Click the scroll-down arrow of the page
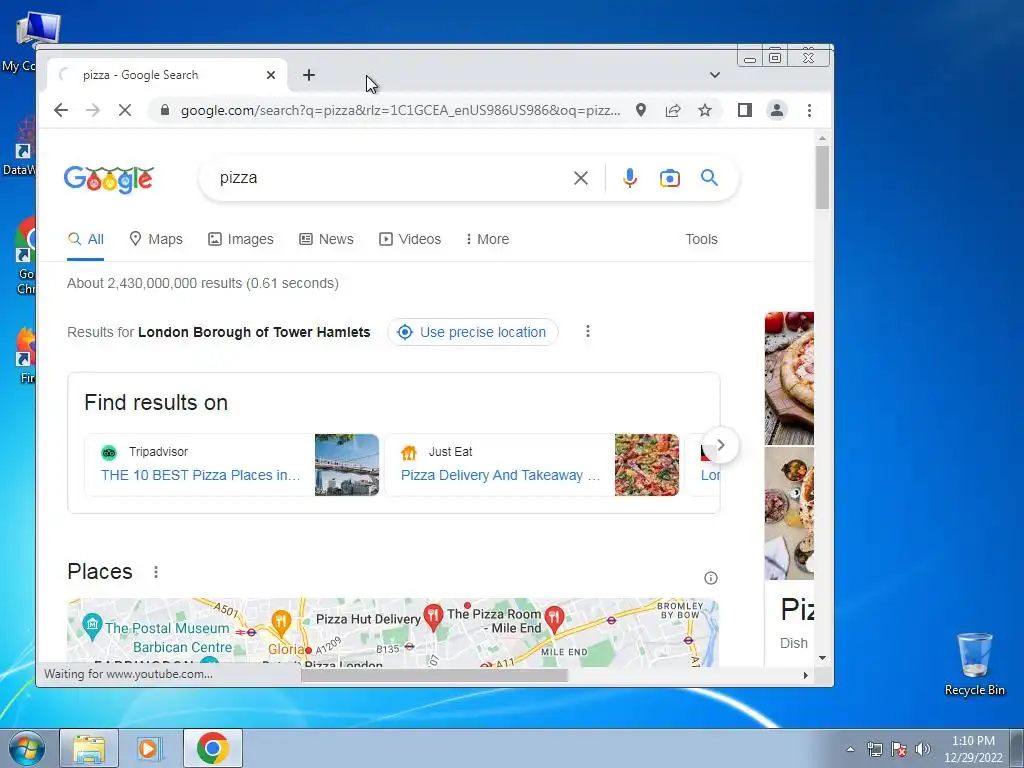This screenshot has width=1024, height=768. (x=822, y=658)
